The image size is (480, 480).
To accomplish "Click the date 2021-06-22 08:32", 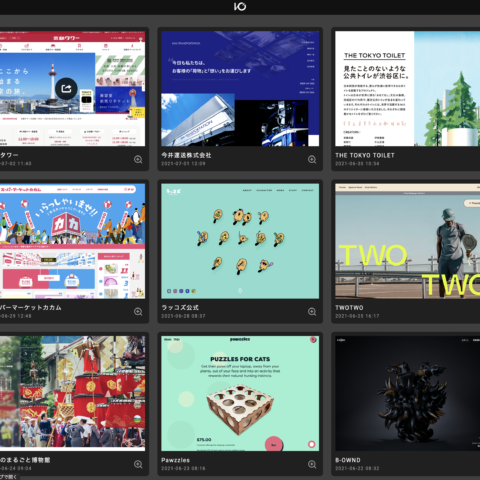I will coord(357,468).
